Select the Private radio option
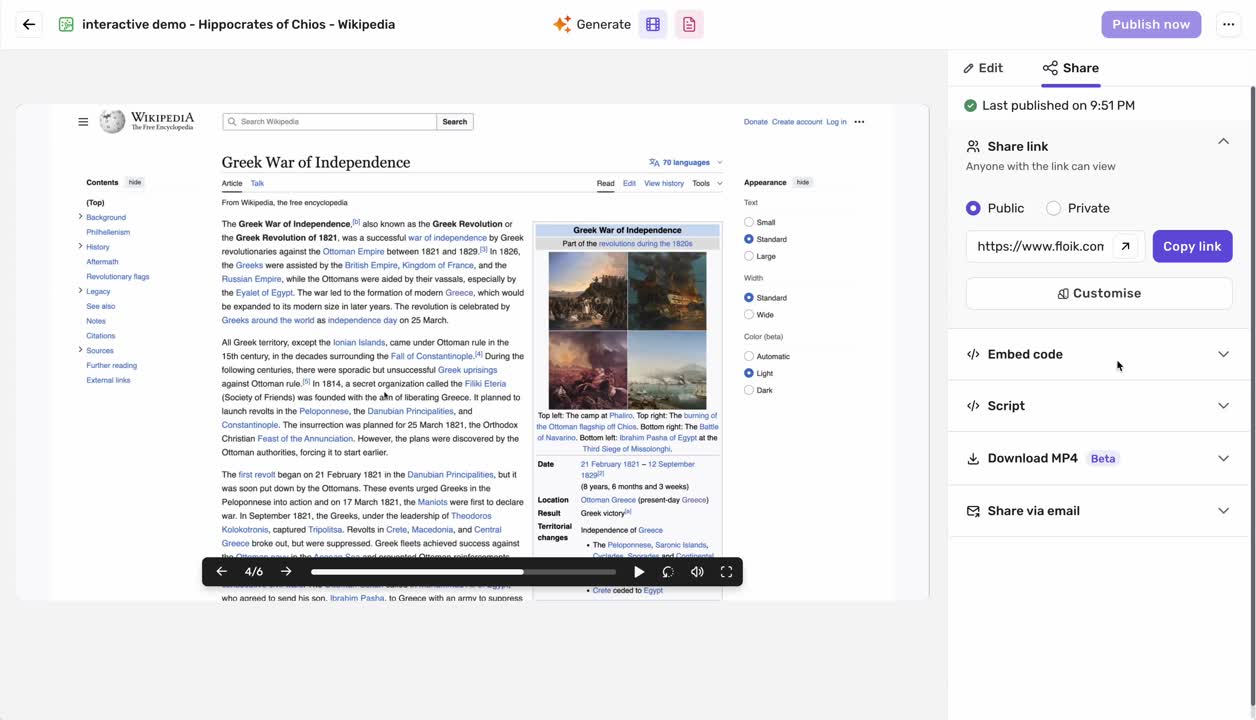Screen dimensions: 1256x720 click(x=1053, y=208)
